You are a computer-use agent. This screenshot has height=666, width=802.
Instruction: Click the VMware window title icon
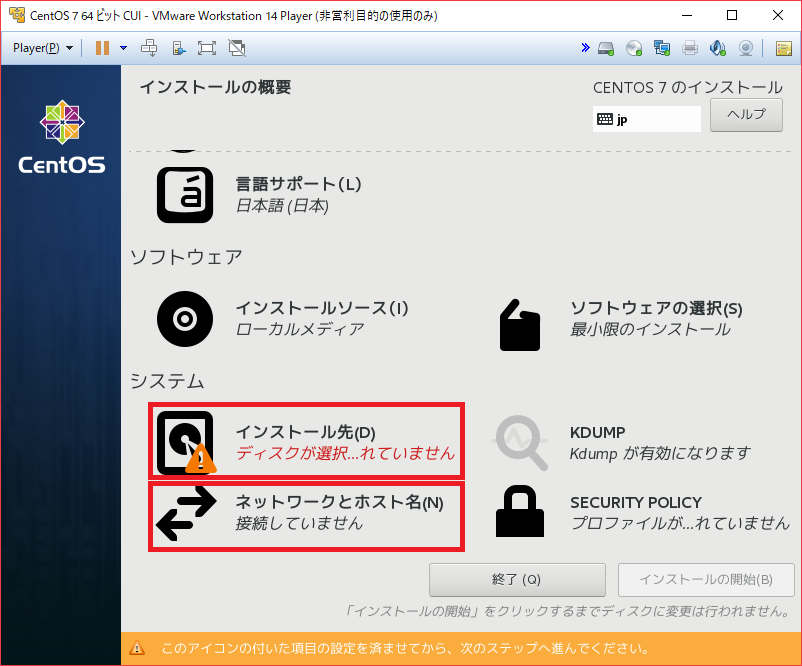pyautogui.click(x=17, y=15)
